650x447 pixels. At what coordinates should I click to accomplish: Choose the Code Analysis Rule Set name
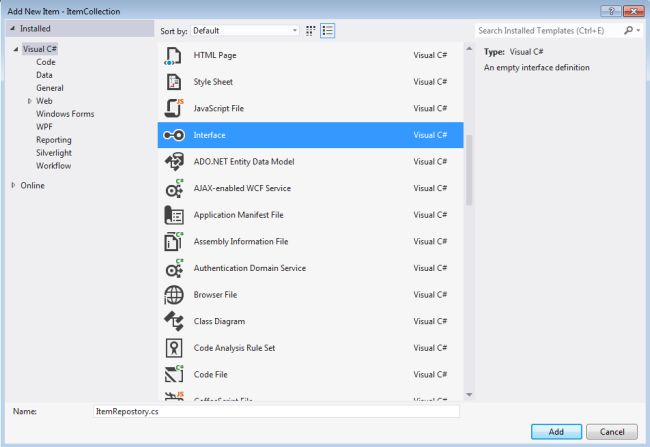click(x=234, y=348)
